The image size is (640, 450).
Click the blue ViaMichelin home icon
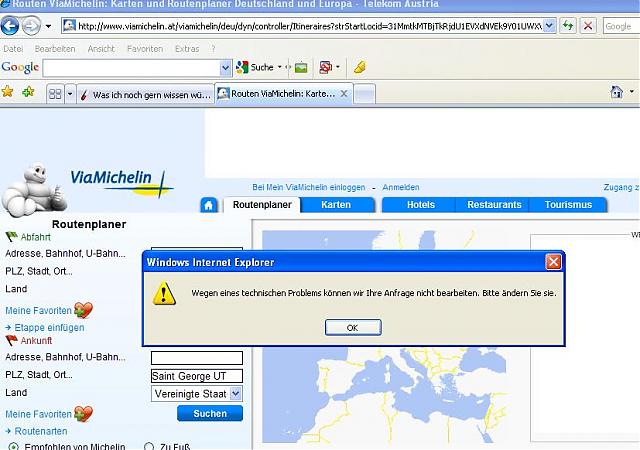pos(209,205)
